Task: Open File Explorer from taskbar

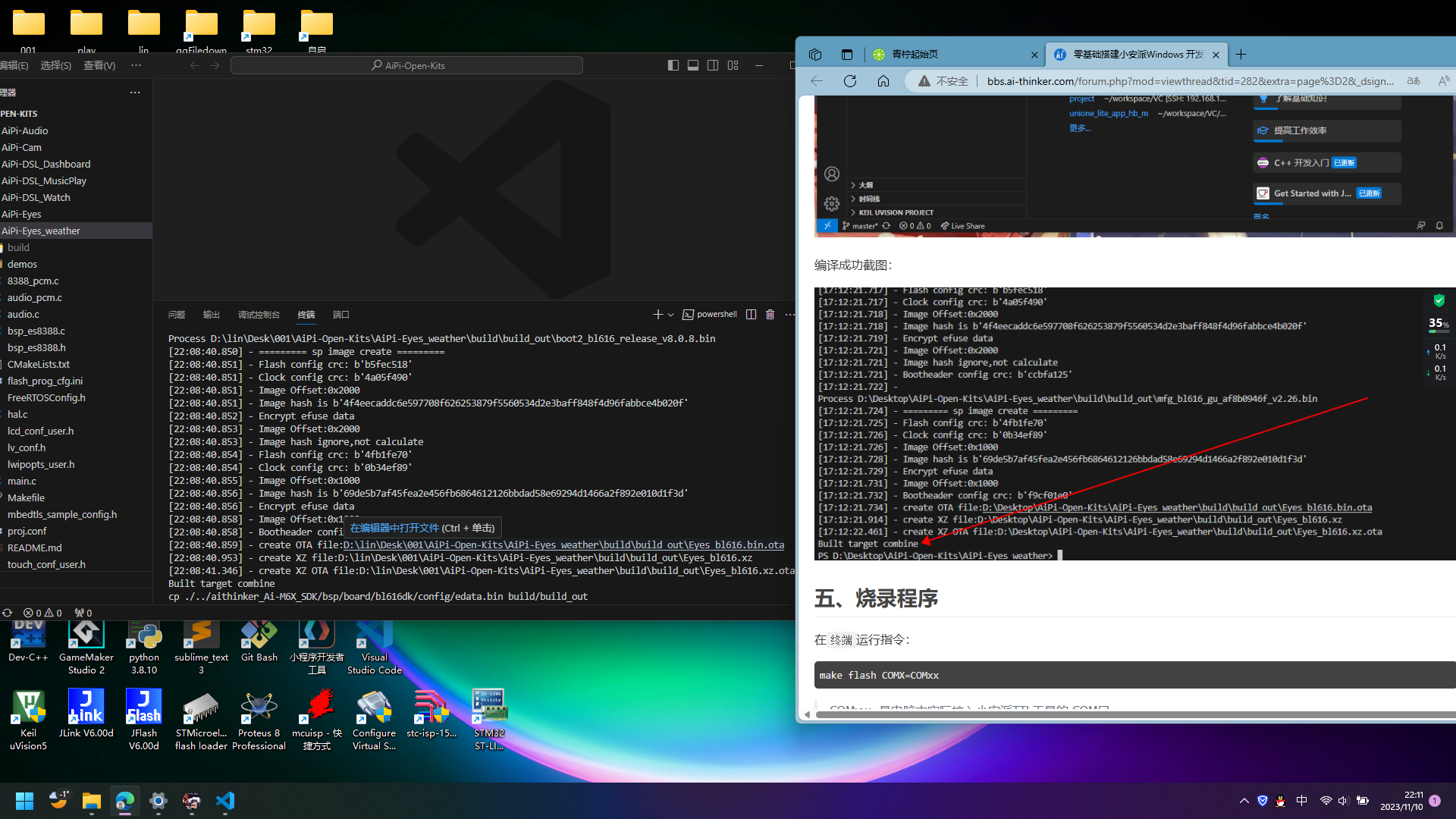Action: pyautogui.click(x=91, y=801)
